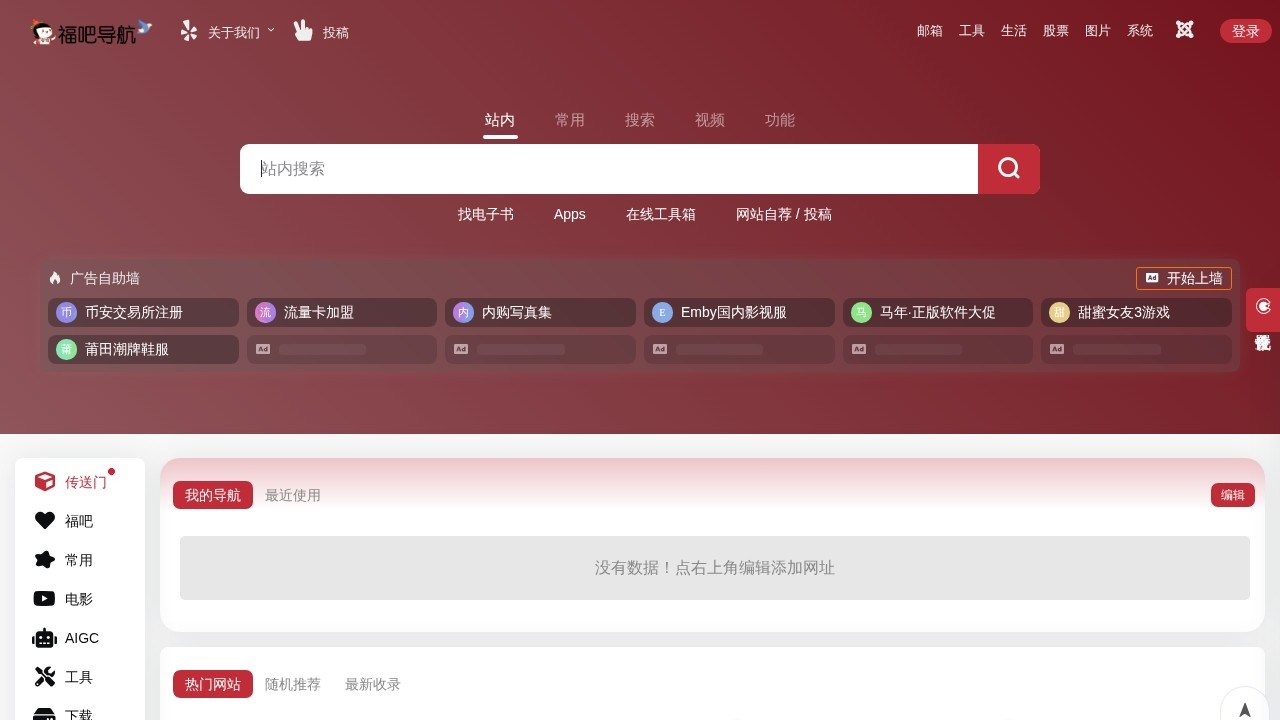Open the 下载 sidebar category
The image size is (1280, 720).
(78, 714)
